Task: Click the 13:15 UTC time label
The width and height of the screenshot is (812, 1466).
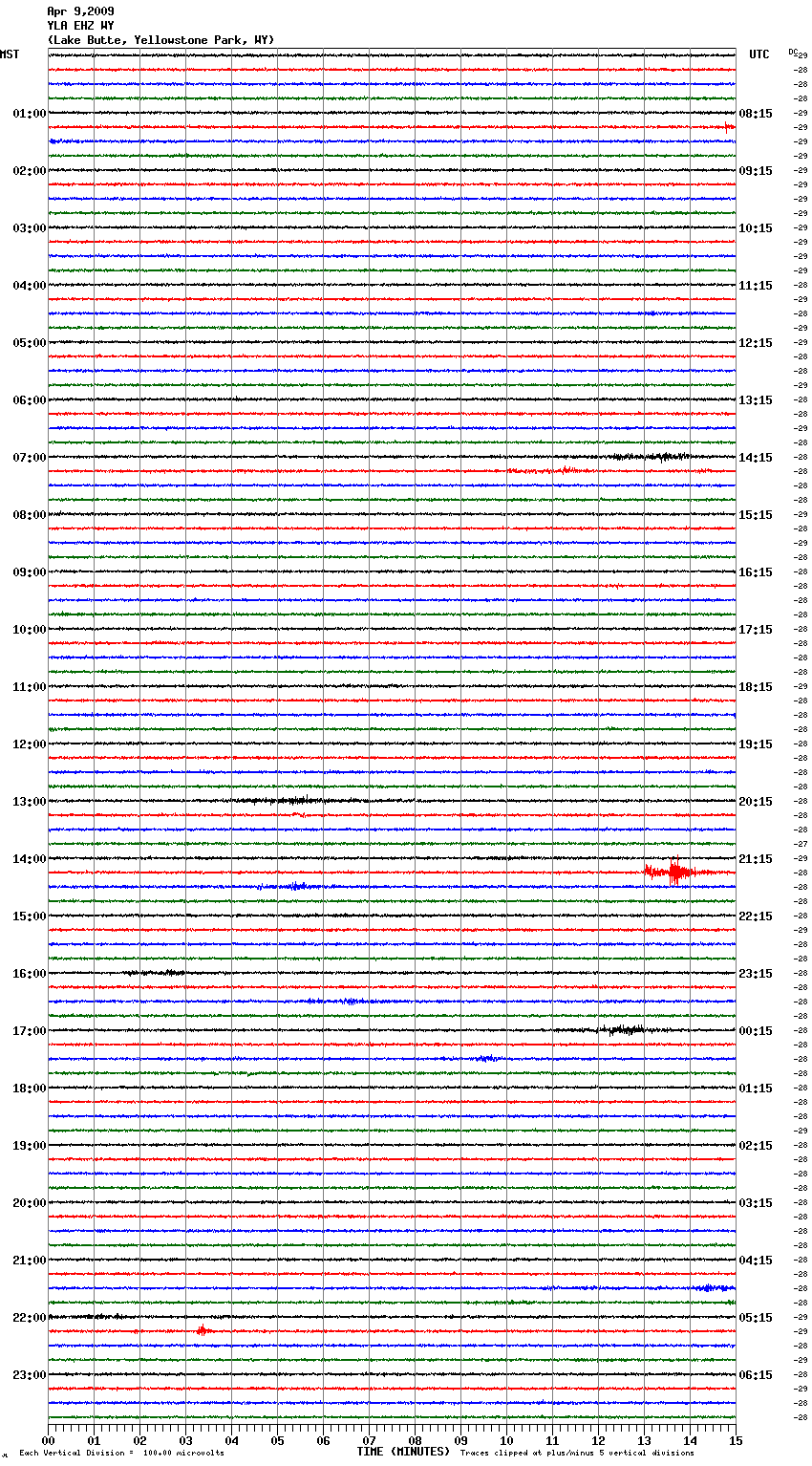Action: pos(756,400)
